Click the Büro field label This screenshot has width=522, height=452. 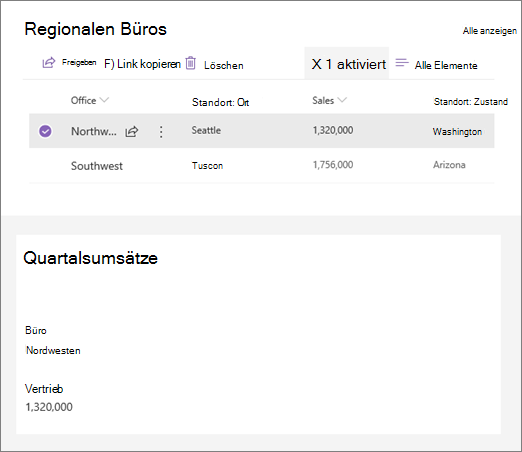pyautogui.click(x=36, y=330)
